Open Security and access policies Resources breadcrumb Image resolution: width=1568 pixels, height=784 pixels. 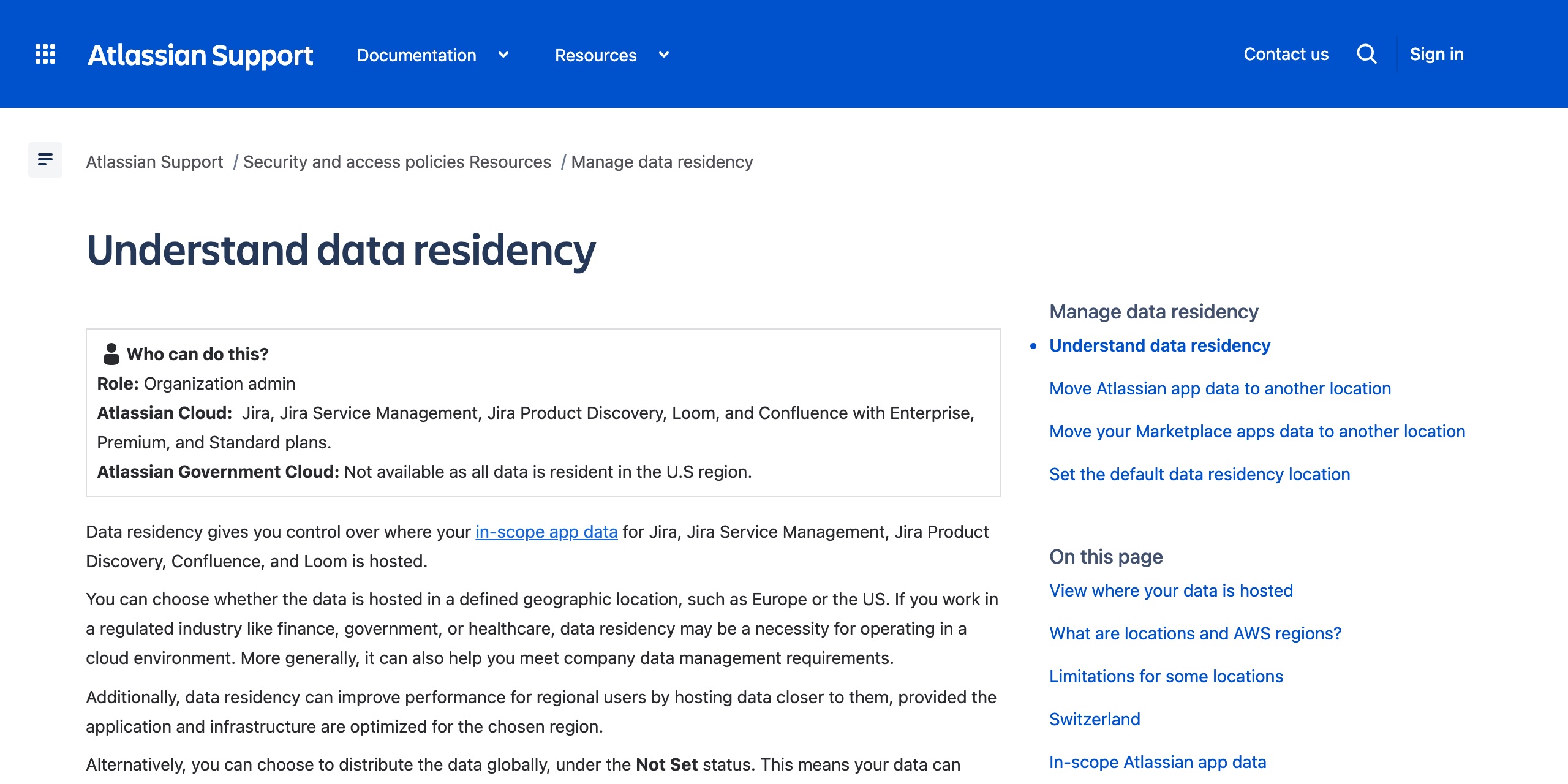[397, 162]
